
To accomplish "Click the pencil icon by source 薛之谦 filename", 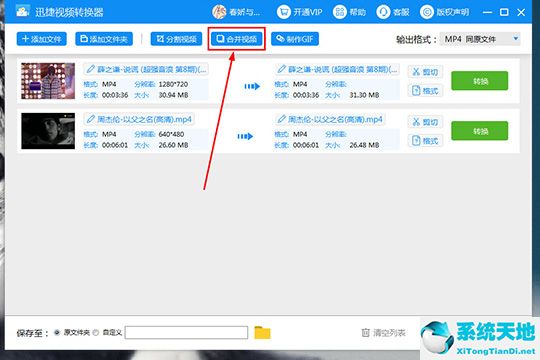I will coord(91,69).
